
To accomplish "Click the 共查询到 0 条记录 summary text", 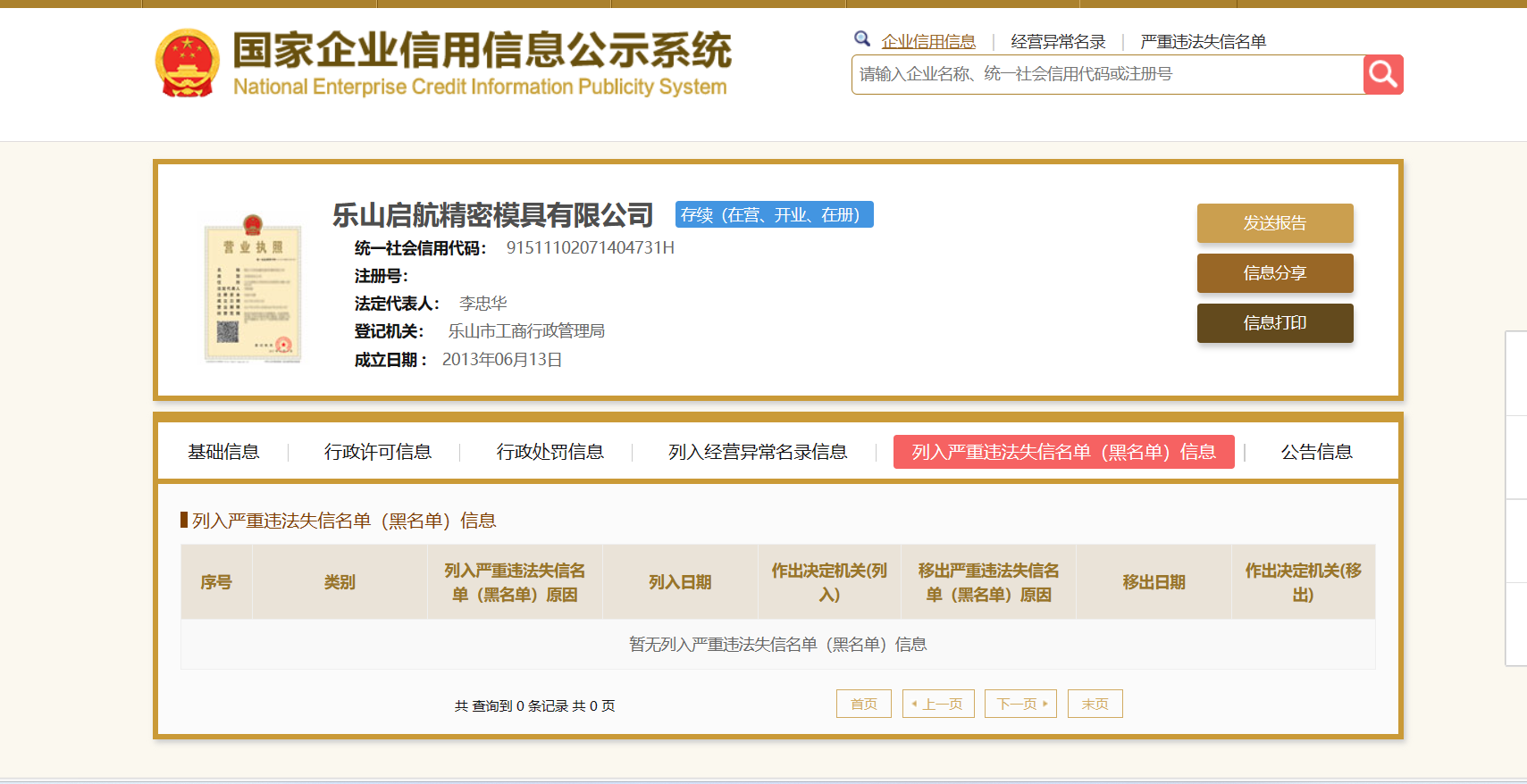I will click(534, 705).
